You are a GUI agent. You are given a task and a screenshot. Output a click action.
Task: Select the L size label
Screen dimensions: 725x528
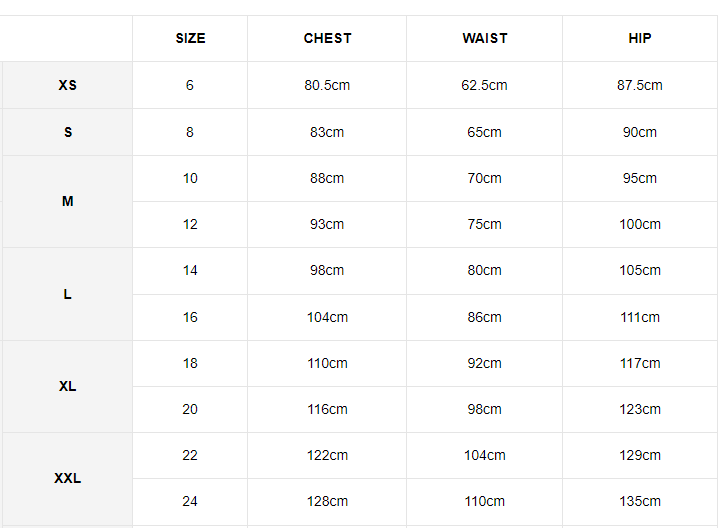pos(67,294)
